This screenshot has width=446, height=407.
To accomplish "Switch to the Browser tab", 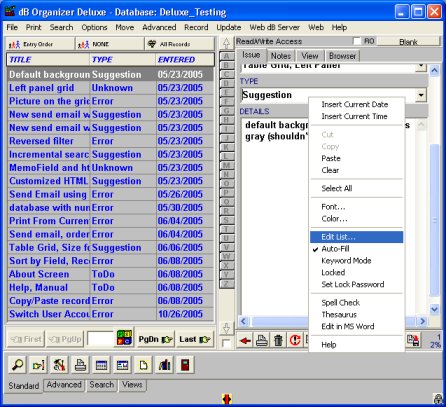I will pyautogui.click(x=342, y=56).
